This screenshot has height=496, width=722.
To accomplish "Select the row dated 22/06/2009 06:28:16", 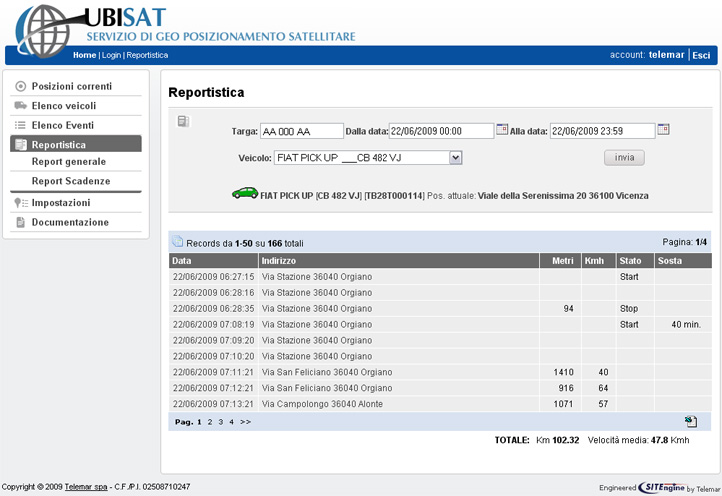I will coord(440,293).
